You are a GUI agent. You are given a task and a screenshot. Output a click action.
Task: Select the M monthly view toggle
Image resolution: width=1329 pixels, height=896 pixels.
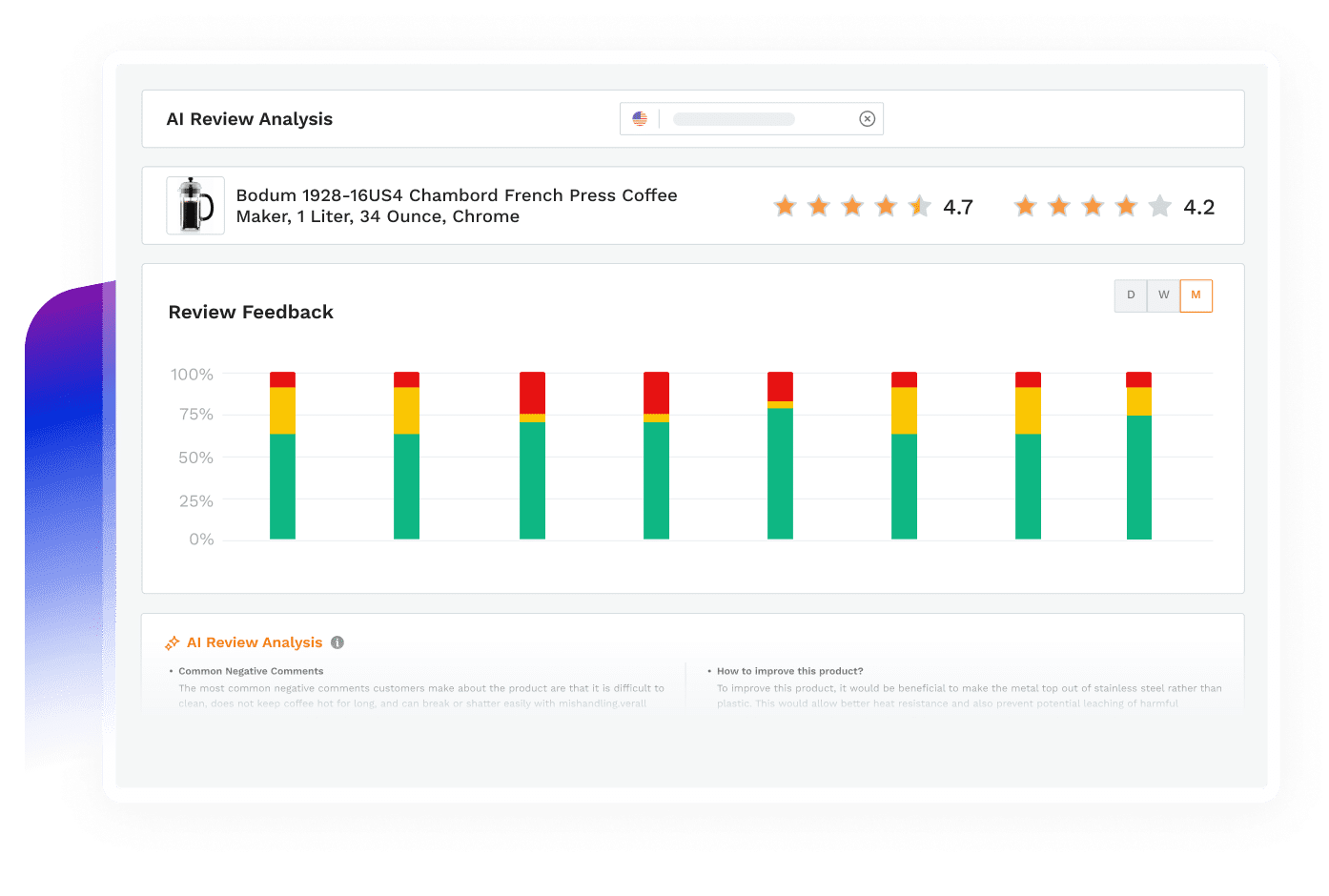click(1196, 295)
